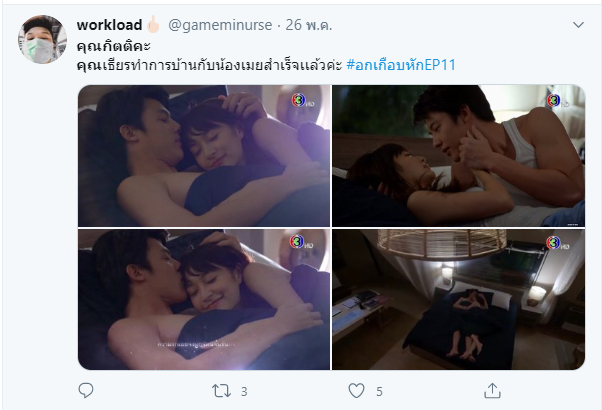This screenshot has height=410, width=602.
Task: Open the share upload icon
Action: pos(492,391)
